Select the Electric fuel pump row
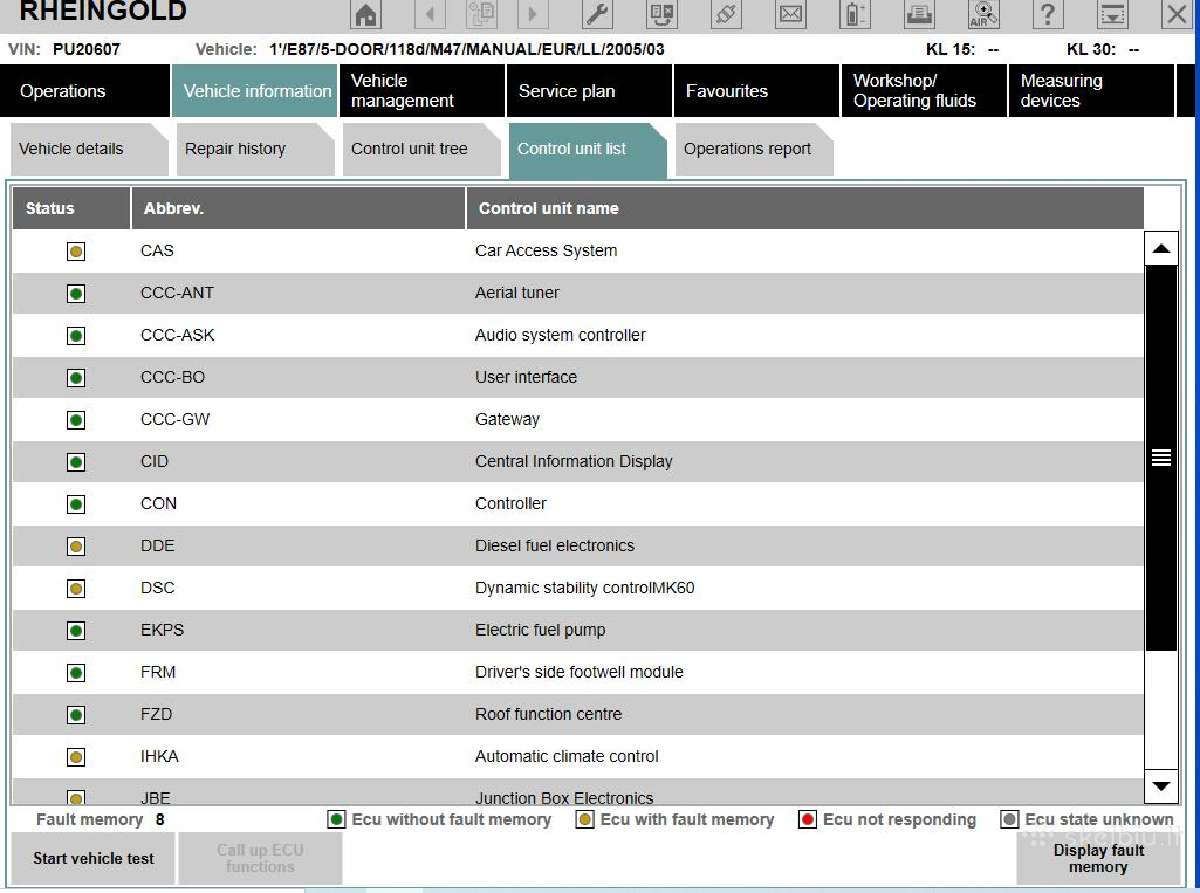 click(x=578, y=630)
